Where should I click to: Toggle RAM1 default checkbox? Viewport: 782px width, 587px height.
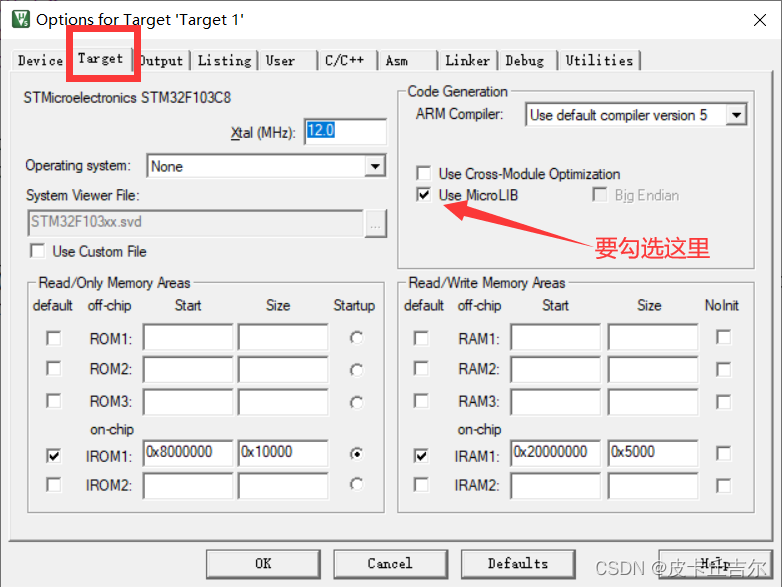421,338
